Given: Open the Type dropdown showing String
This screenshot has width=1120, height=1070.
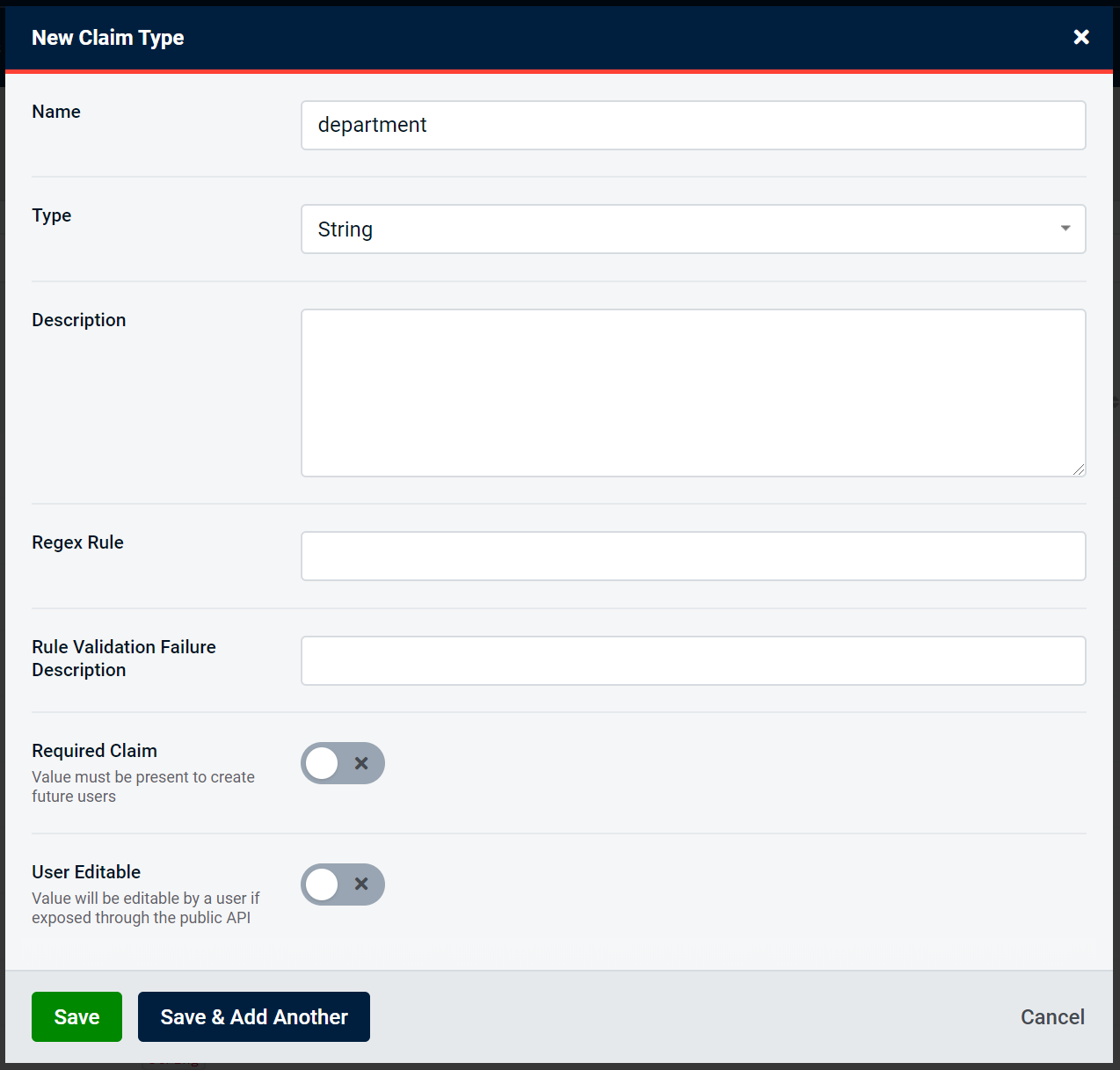Looking at the screenshot, I should pyautogui.click(x=694, y=229).
